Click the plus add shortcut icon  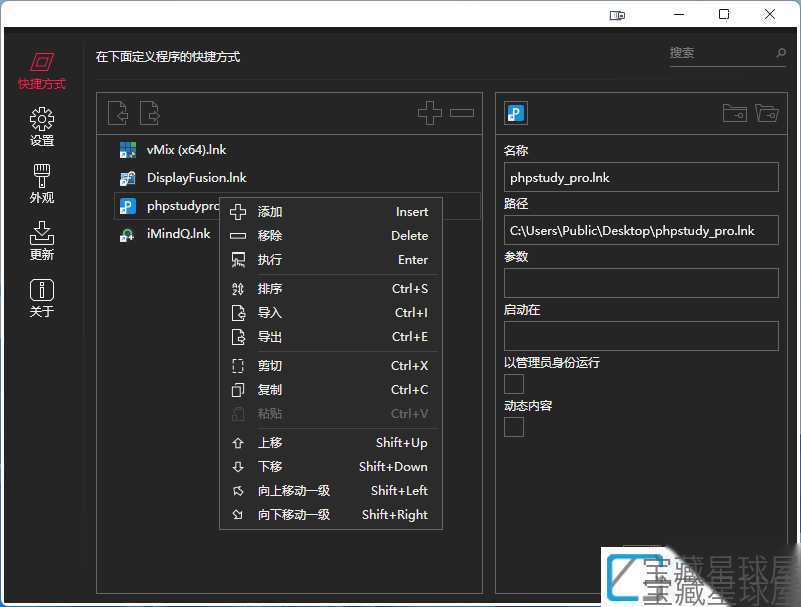(x=430, y=113)
